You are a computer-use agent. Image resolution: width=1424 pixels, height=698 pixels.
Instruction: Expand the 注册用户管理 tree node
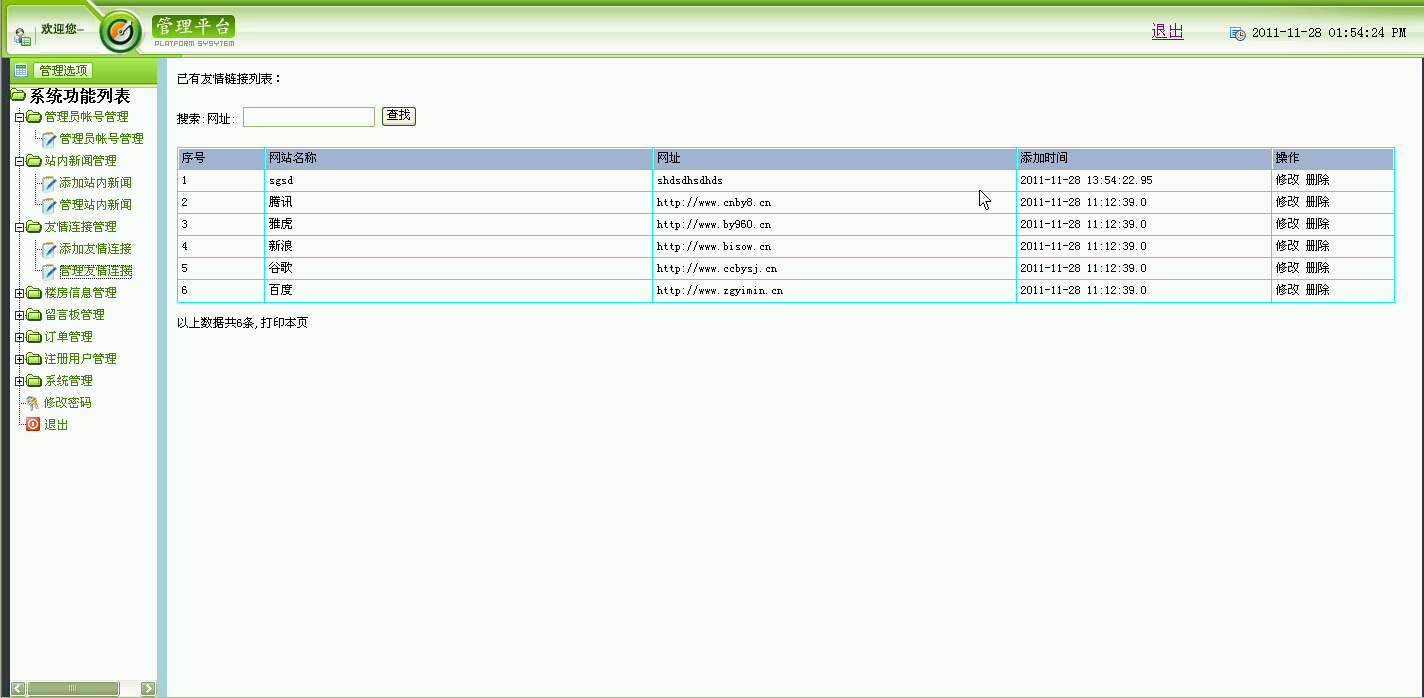19,359
